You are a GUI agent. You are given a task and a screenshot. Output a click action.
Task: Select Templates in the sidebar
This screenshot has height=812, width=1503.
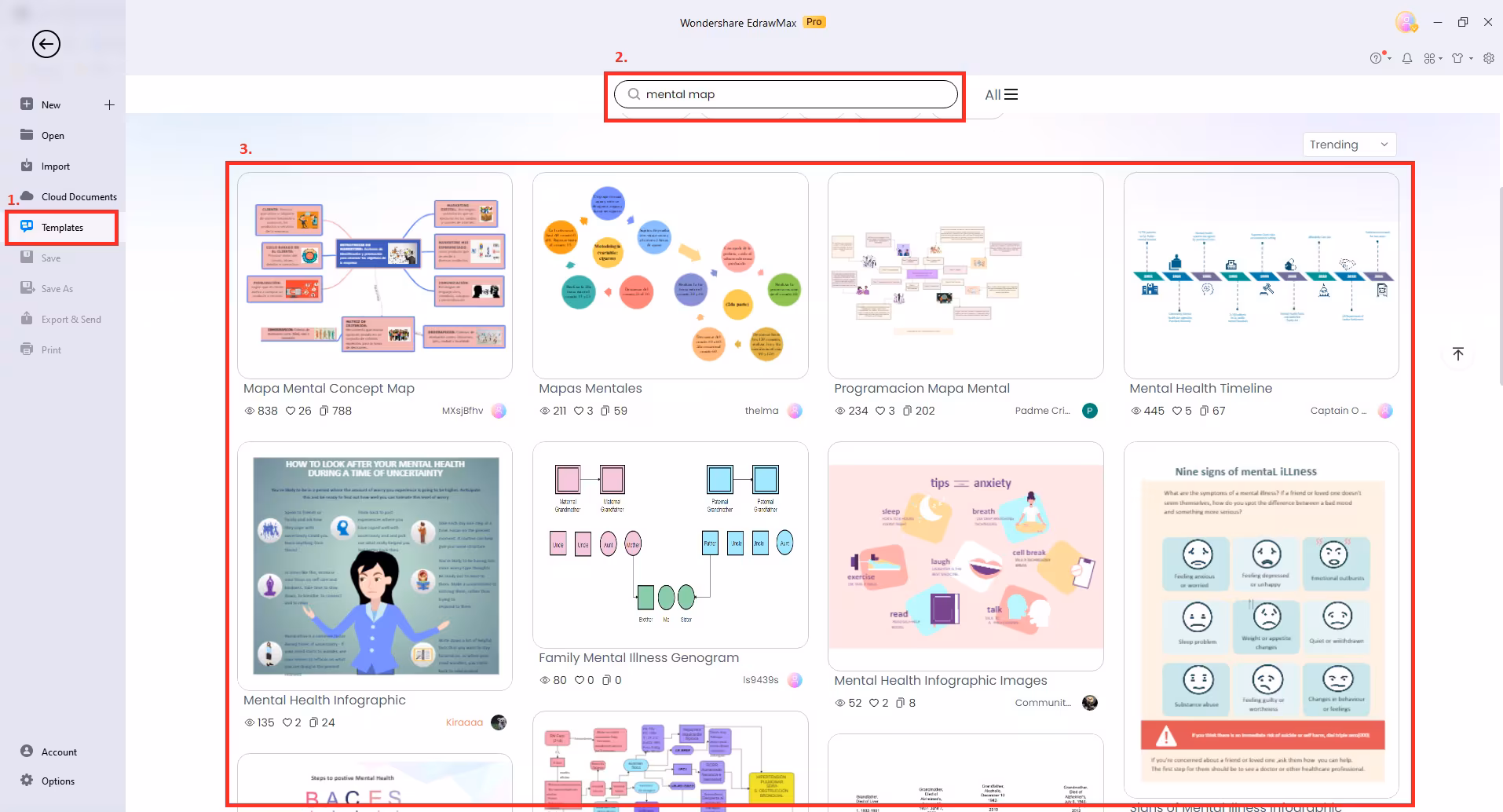click(62, 228)
